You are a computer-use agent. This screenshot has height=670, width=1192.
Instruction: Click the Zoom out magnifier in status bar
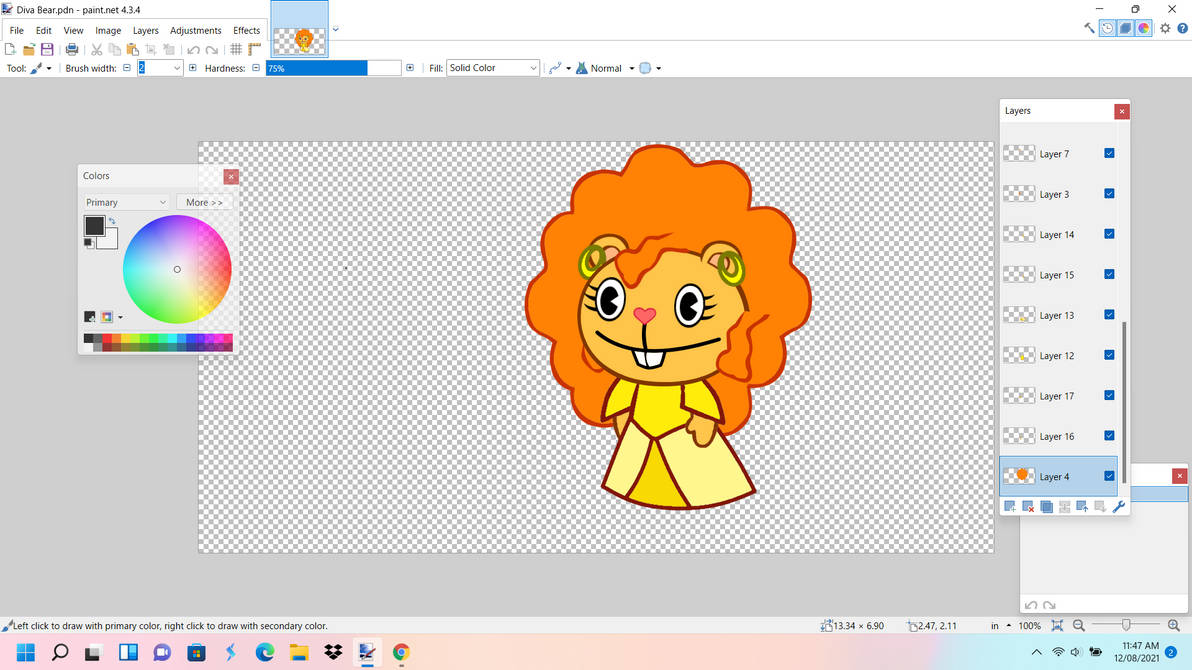coord(1078,625)
